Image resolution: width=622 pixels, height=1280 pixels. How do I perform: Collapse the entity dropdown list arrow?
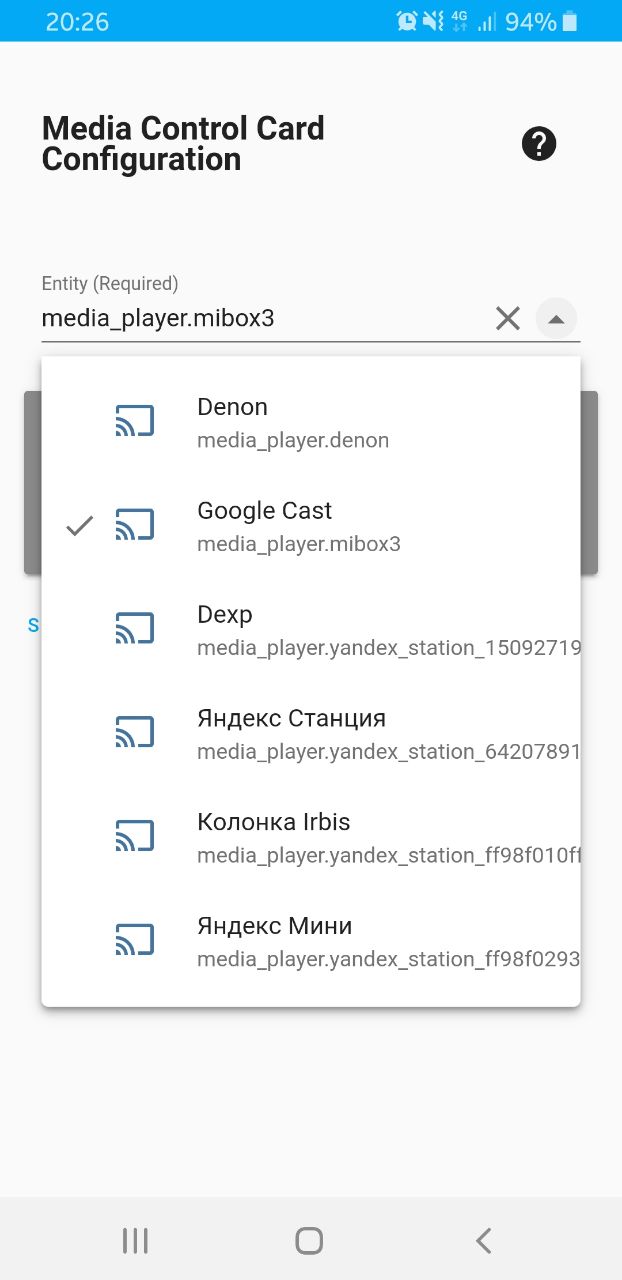coord(557,319)
